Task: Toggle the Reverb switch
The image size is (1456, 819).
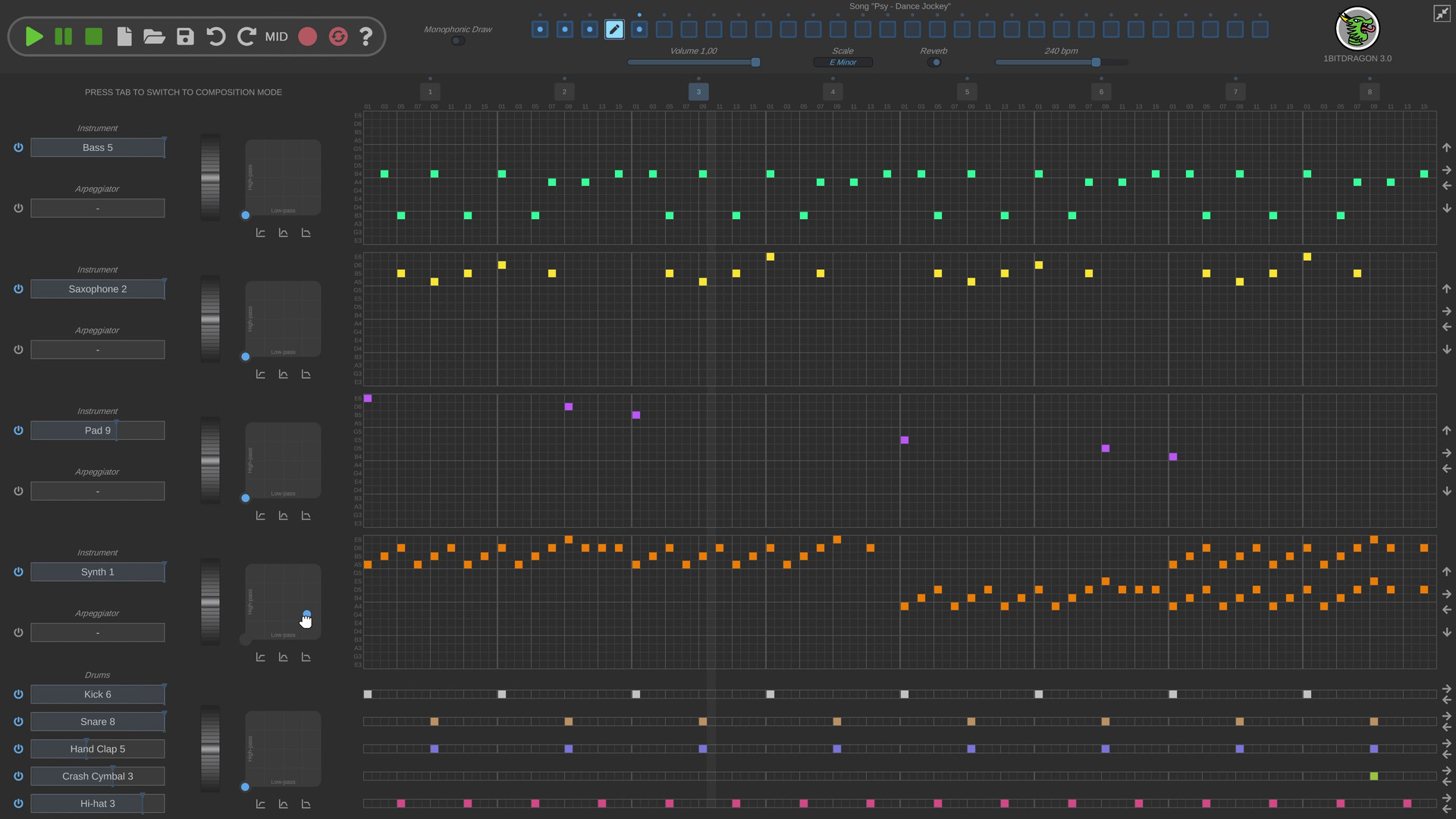Action: click(x=934, y=62)
